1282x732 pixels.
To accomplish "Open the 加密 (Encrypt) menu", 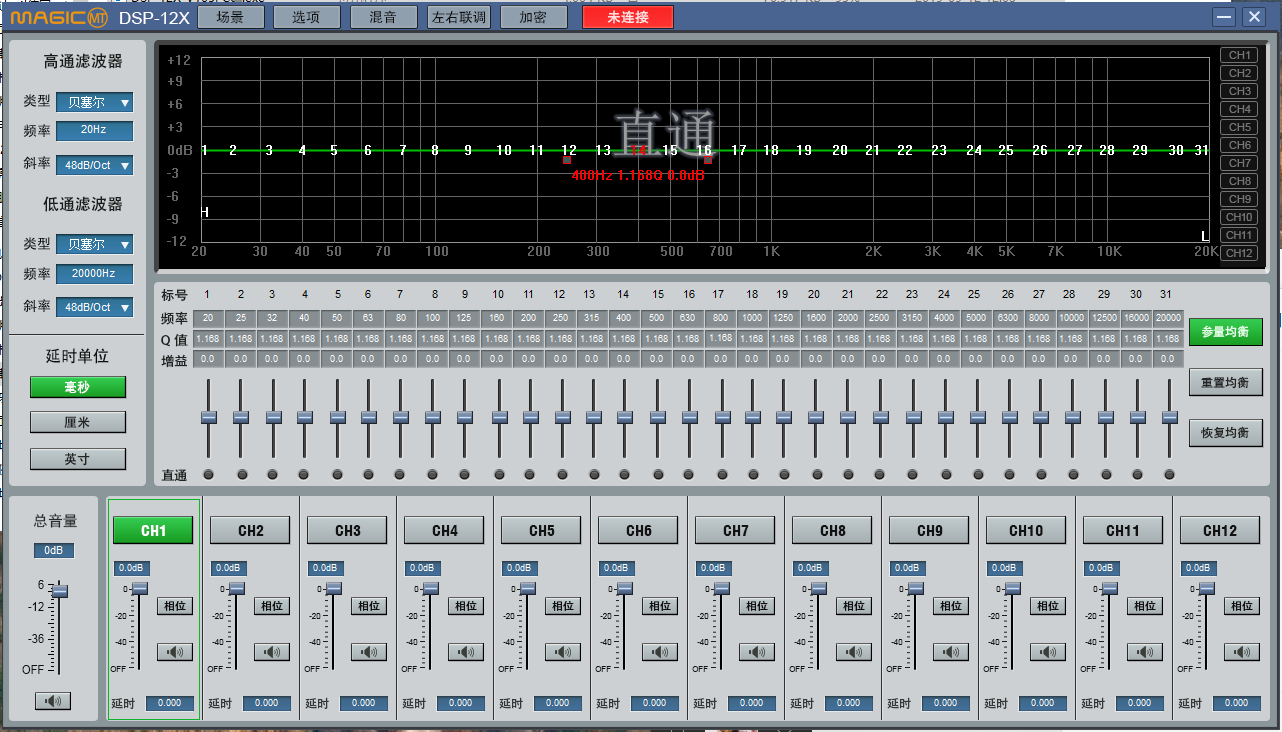I will click(x=536, y=17).
